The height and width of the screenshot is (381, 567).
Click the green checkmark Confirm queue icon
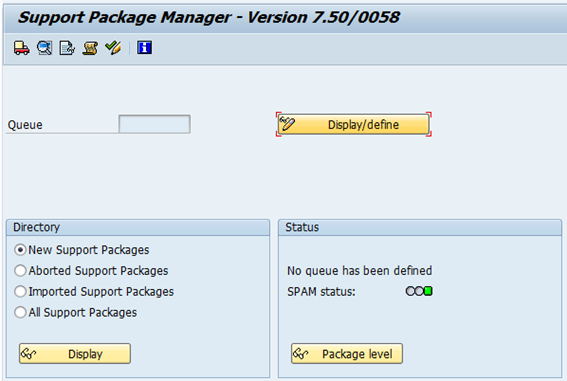coord(113,48)
